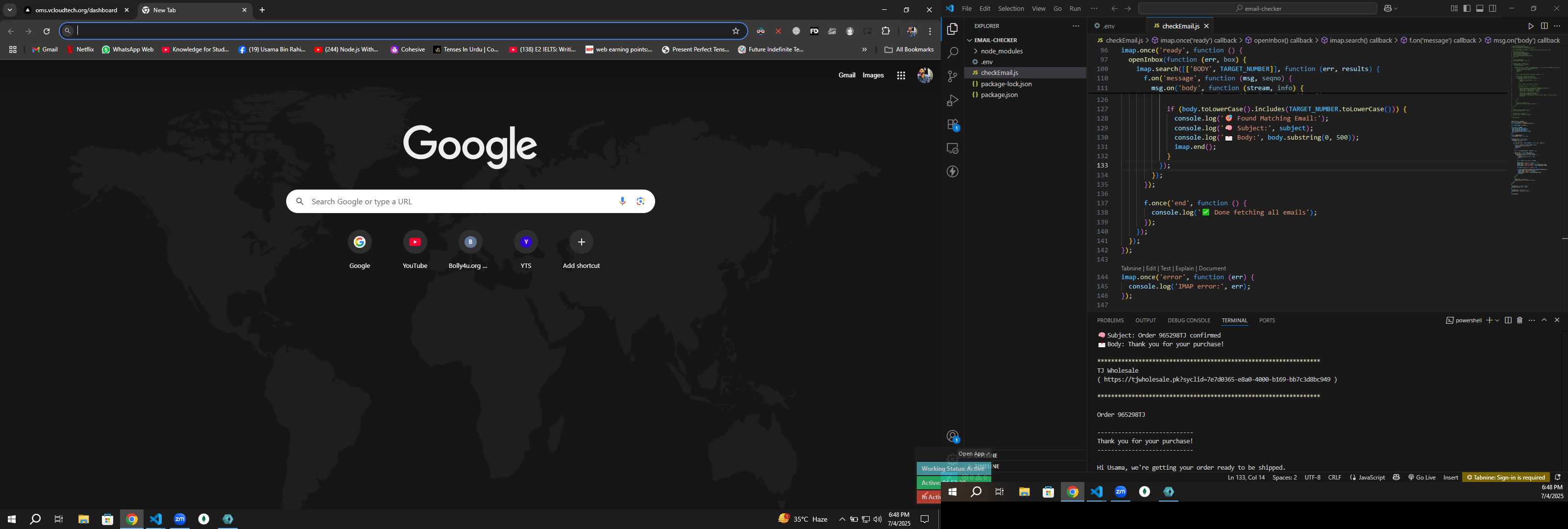
Task: Open editor More Actions ellipsis menu
Action: 1557,26
